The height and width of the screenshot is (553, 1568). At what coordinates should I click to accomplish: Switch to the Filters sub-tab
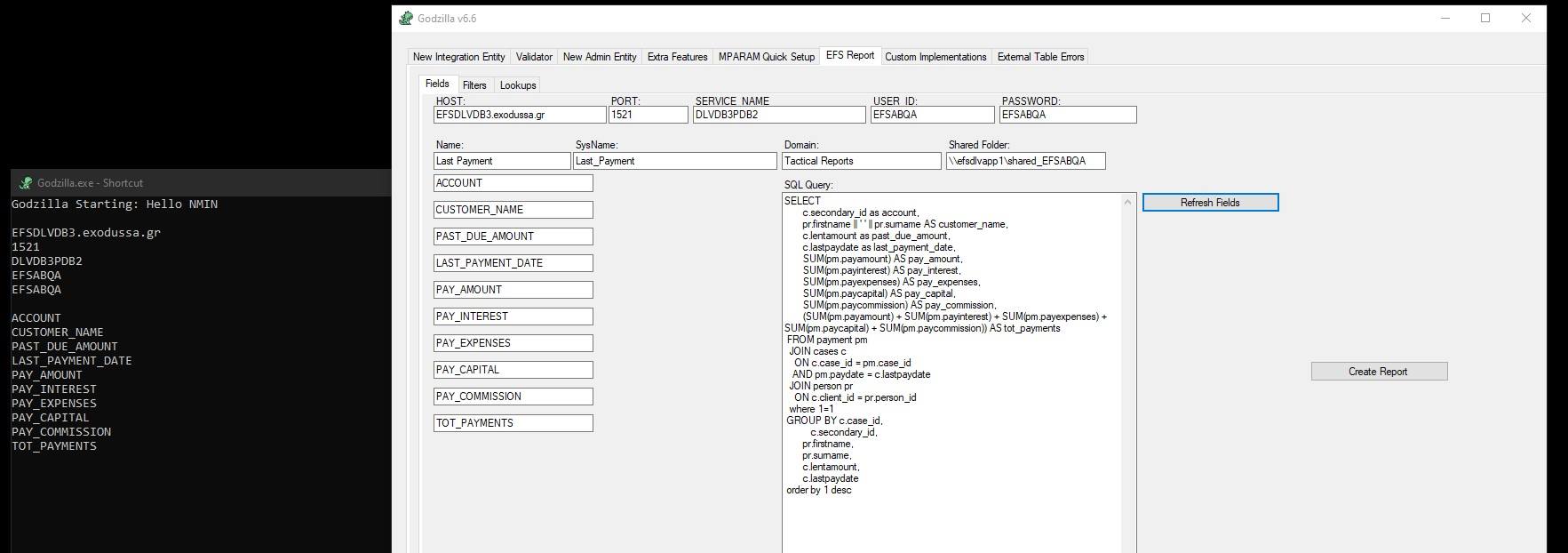coord(474,85)
